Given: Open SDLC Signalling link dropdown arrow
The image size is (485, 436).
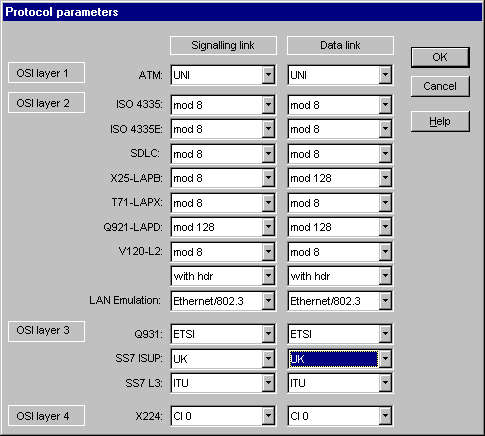Looking at the screenshot, I should coord(268,154).
